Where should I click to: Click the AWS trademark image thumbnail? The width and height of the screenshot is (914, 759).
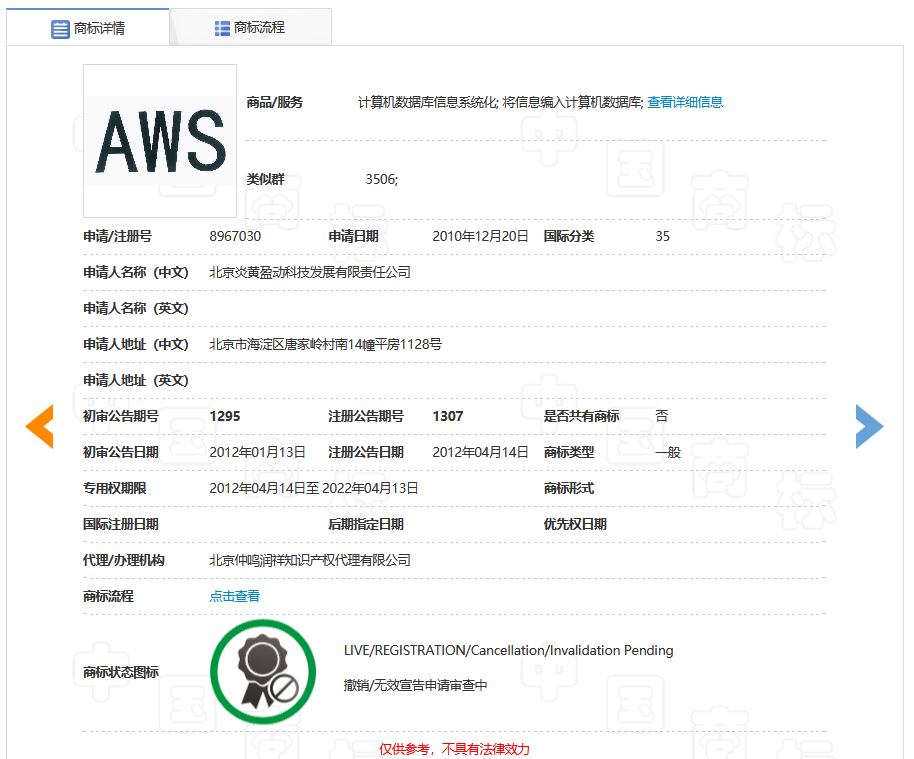click(159, 141)
